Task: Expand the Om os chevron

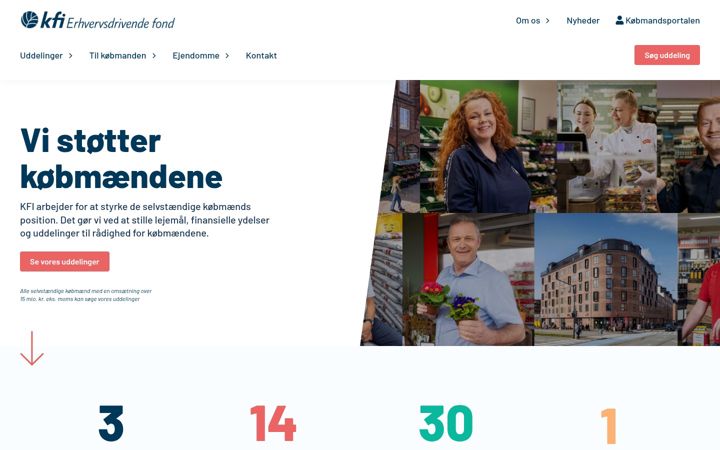Action: coord(547,21)
